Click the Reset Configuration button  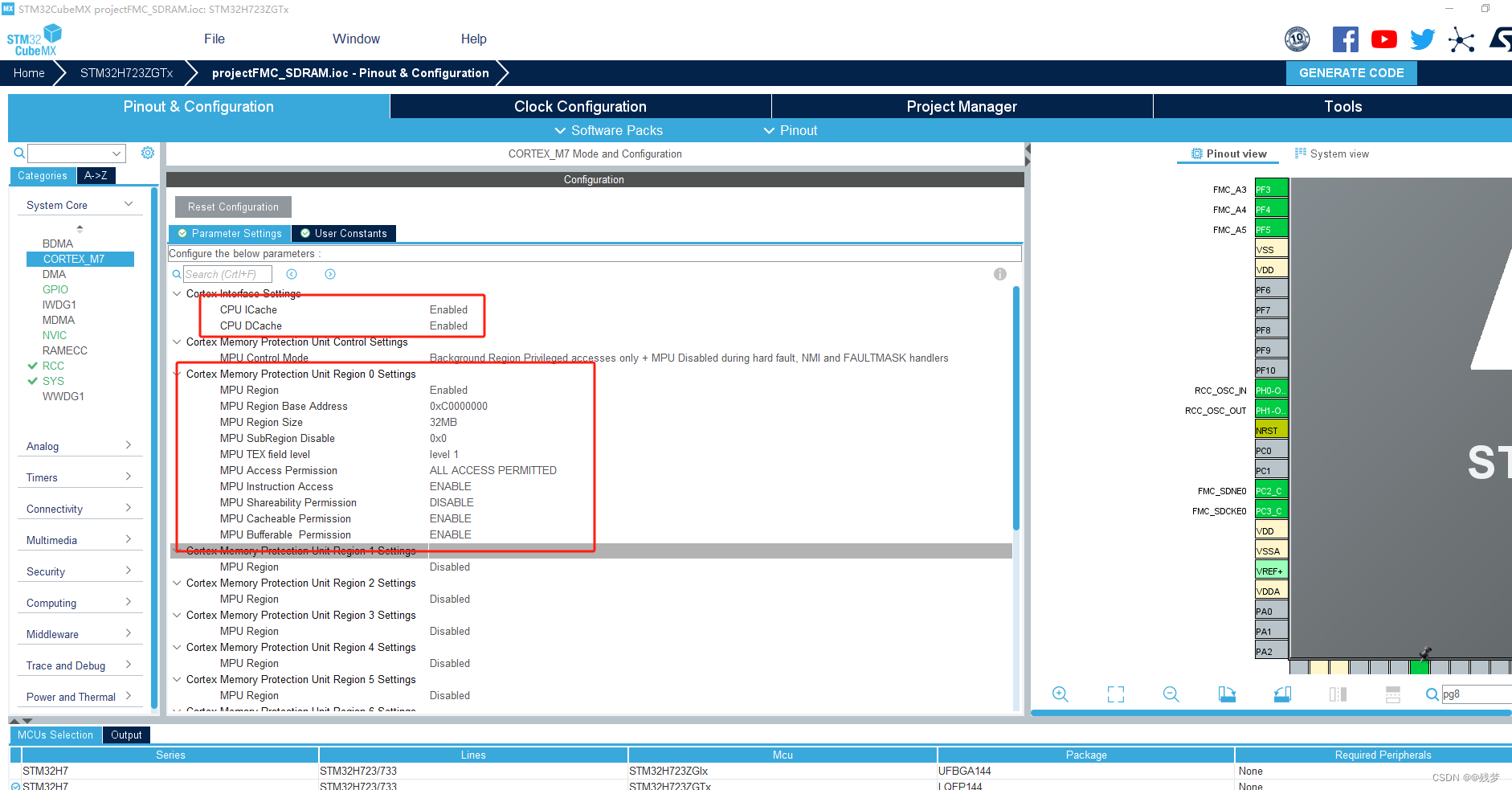(233, 207)
